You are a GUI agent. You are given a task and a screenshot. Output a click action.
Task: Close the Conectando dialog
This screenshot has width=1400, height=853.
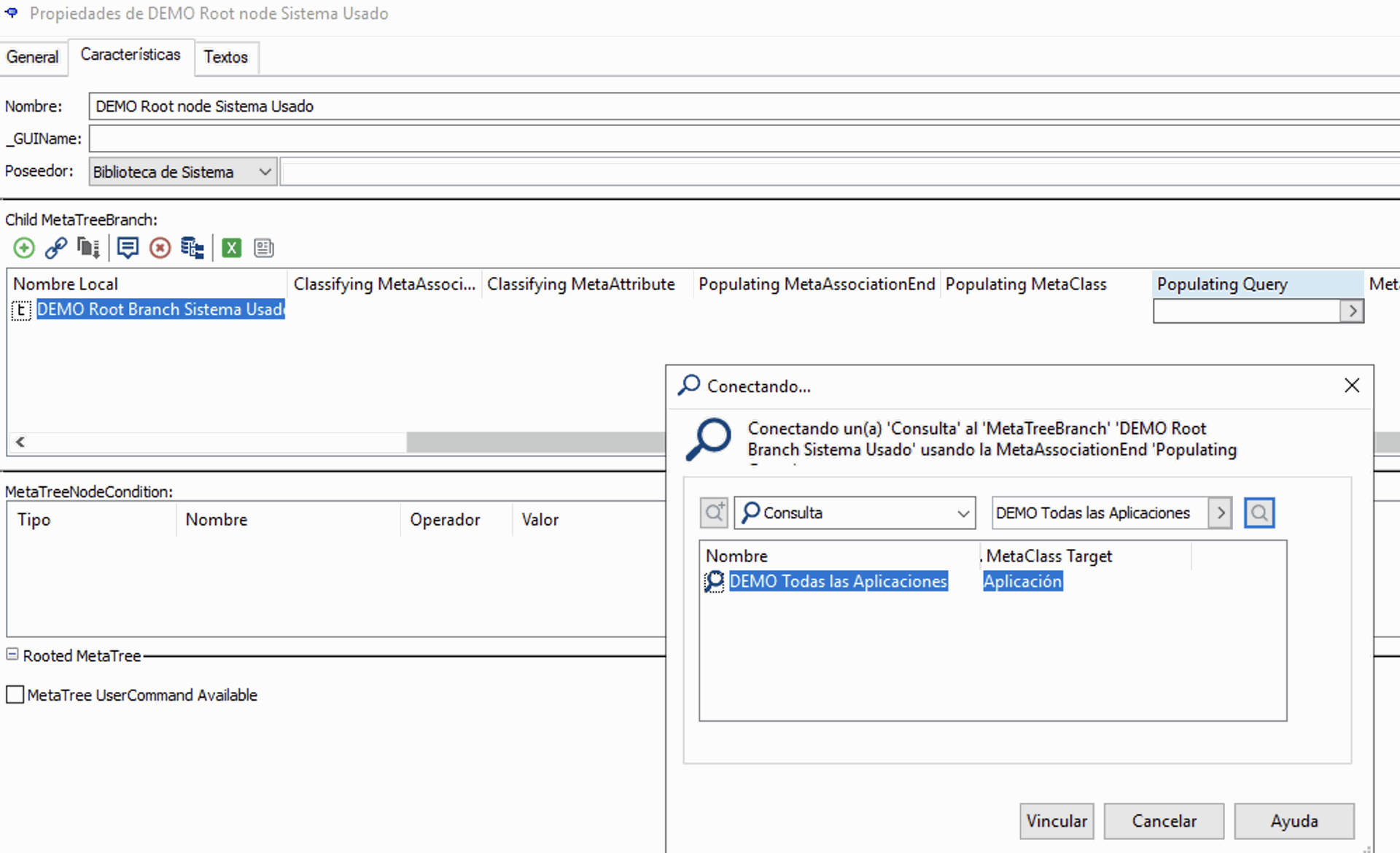[1352, 386]
